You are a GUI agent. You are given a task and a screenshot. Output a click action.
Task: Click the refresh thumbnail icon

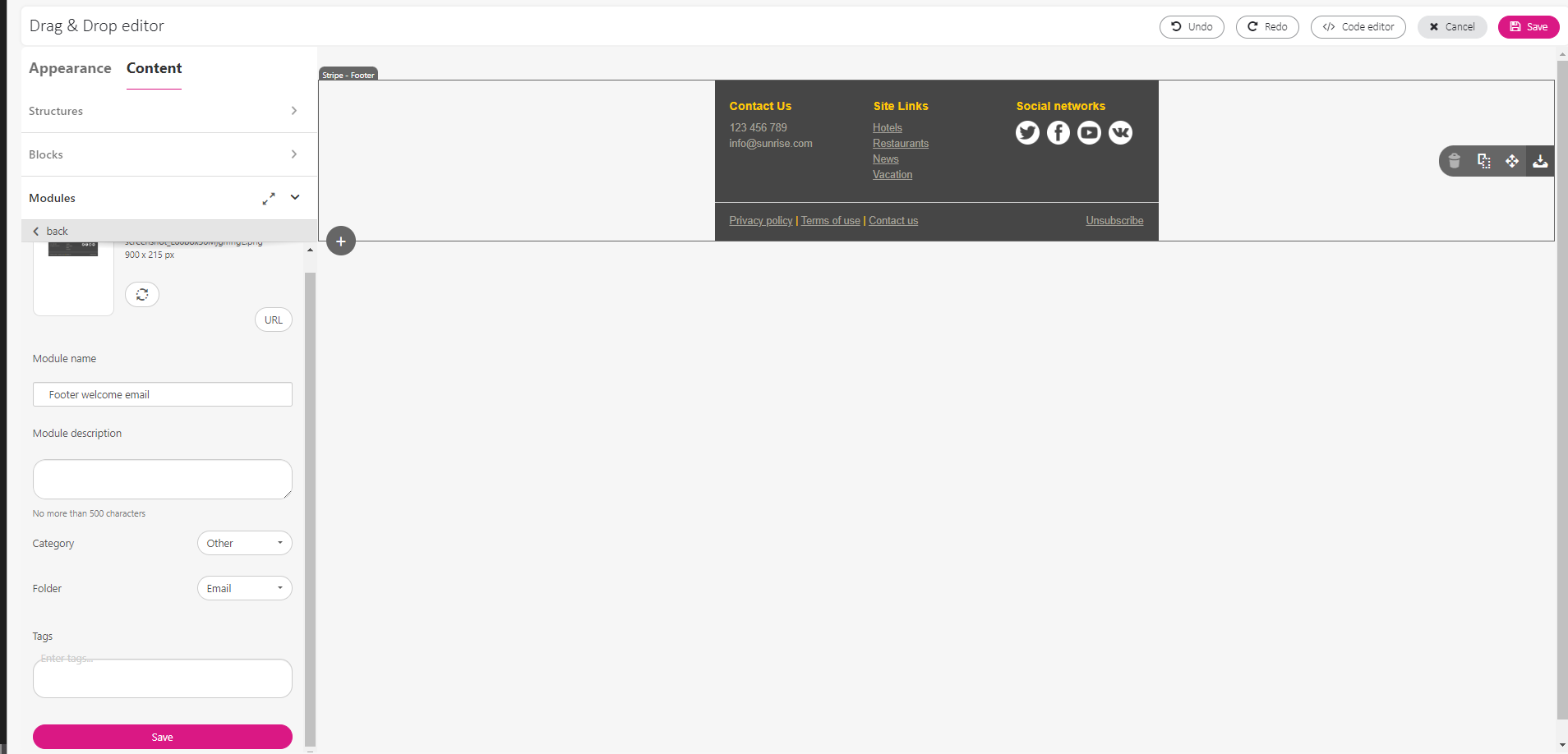point(142,295)
